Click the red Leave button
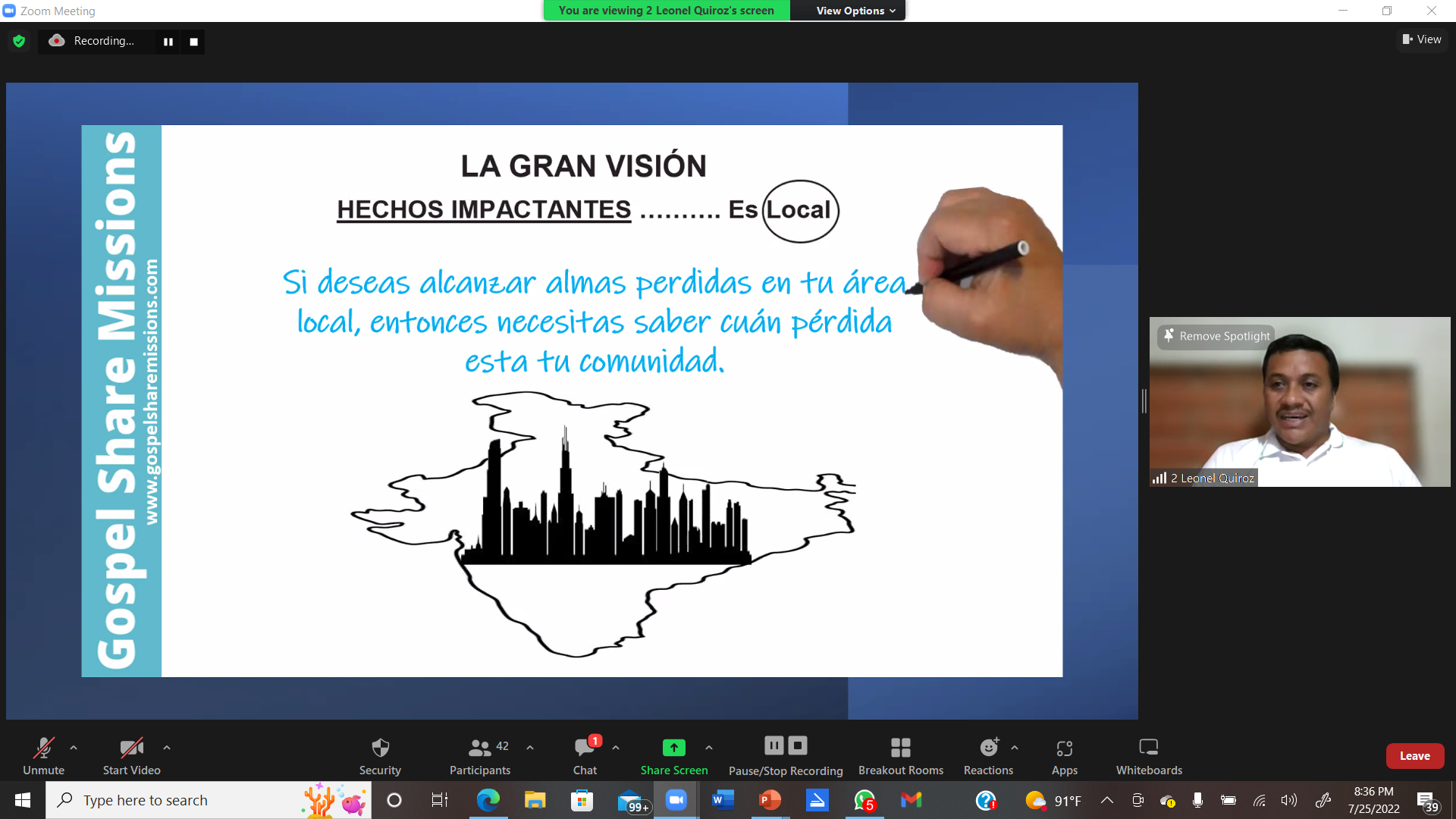The image size is (1456, 819). pyautogui.click(x=1414, y=756)
